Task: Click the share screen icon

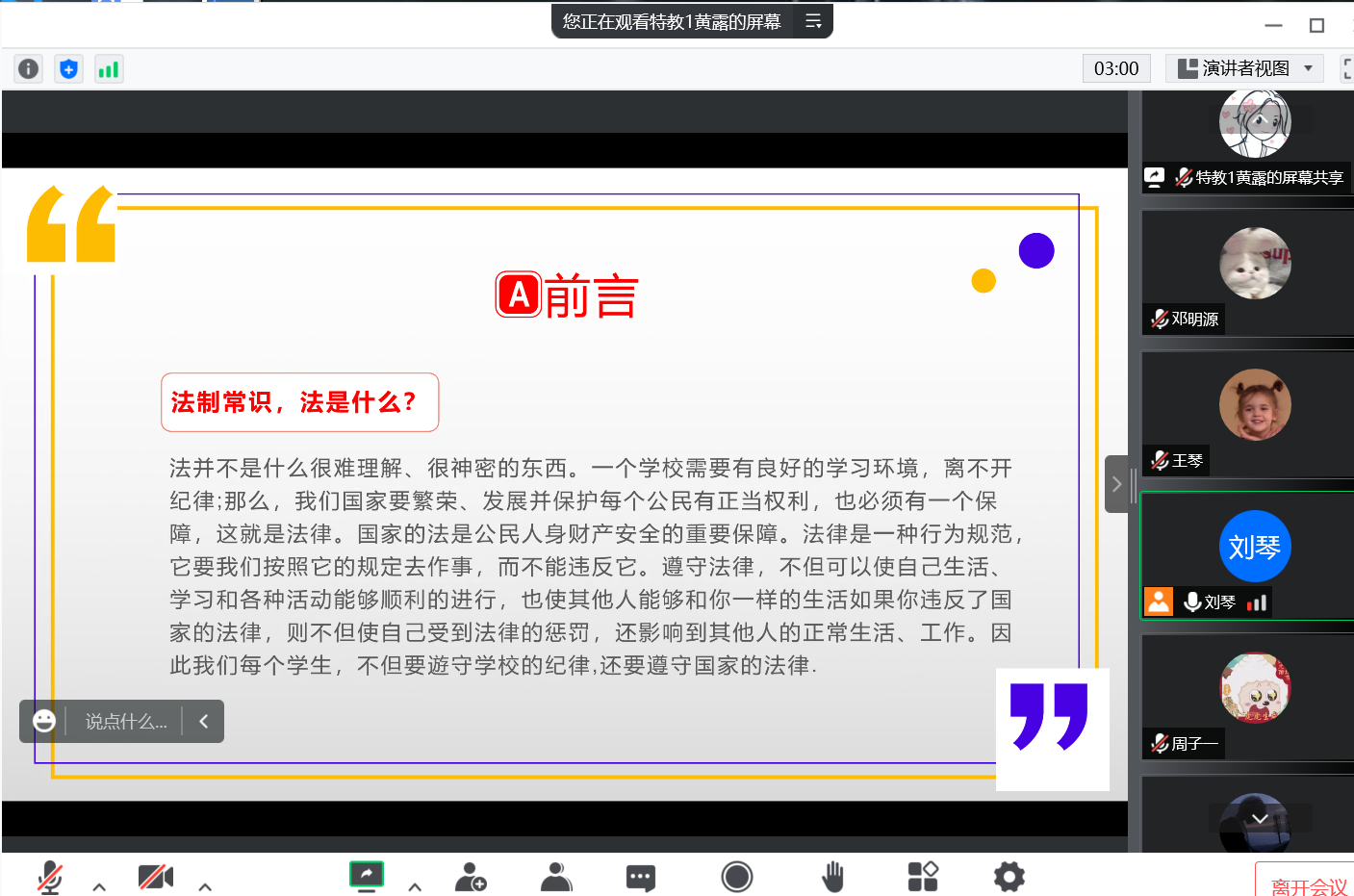Action: point(367,875)
